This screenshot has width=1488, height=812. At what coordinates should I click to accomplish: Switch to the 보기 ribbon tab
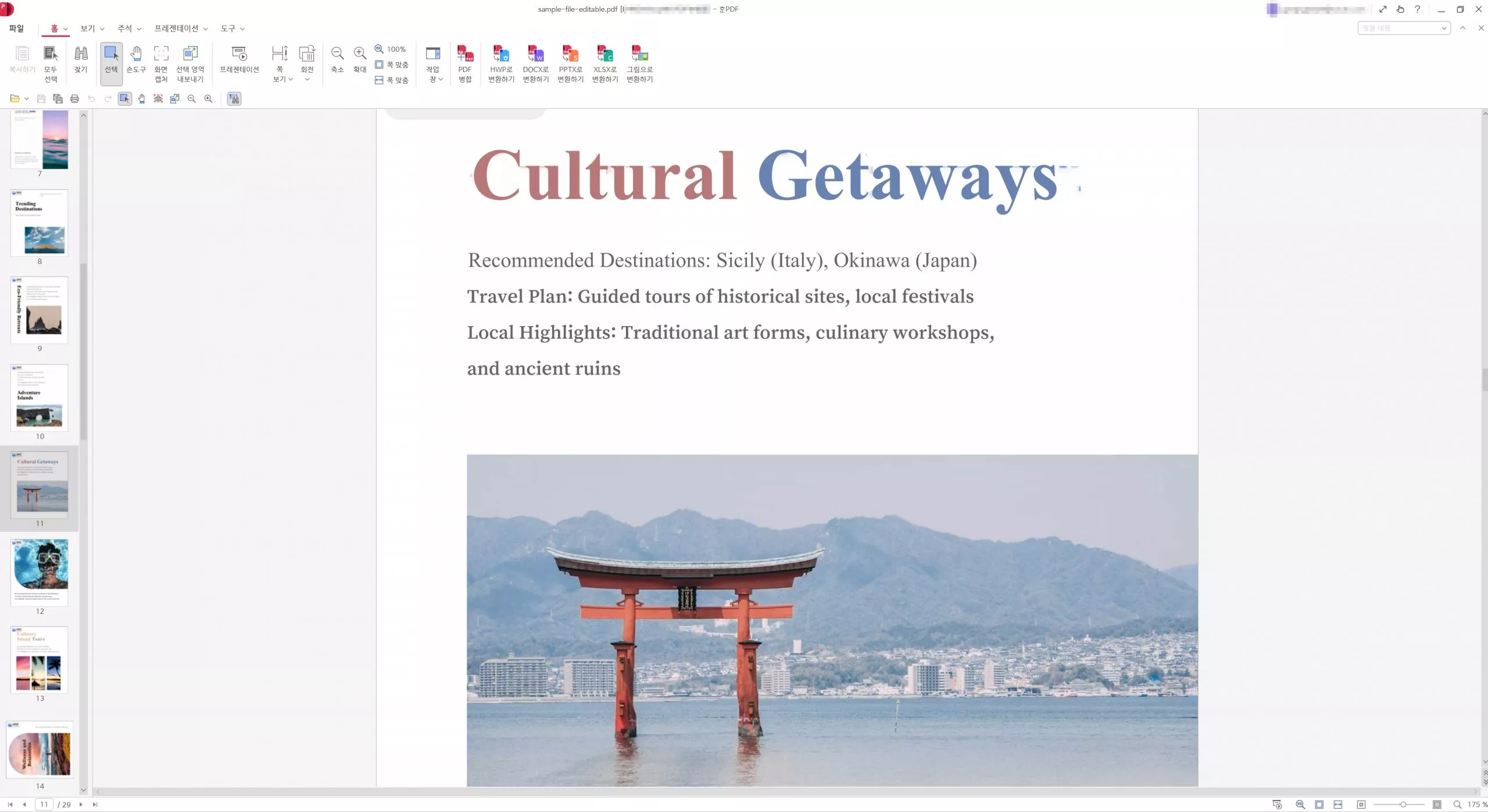tap(87, 28)
